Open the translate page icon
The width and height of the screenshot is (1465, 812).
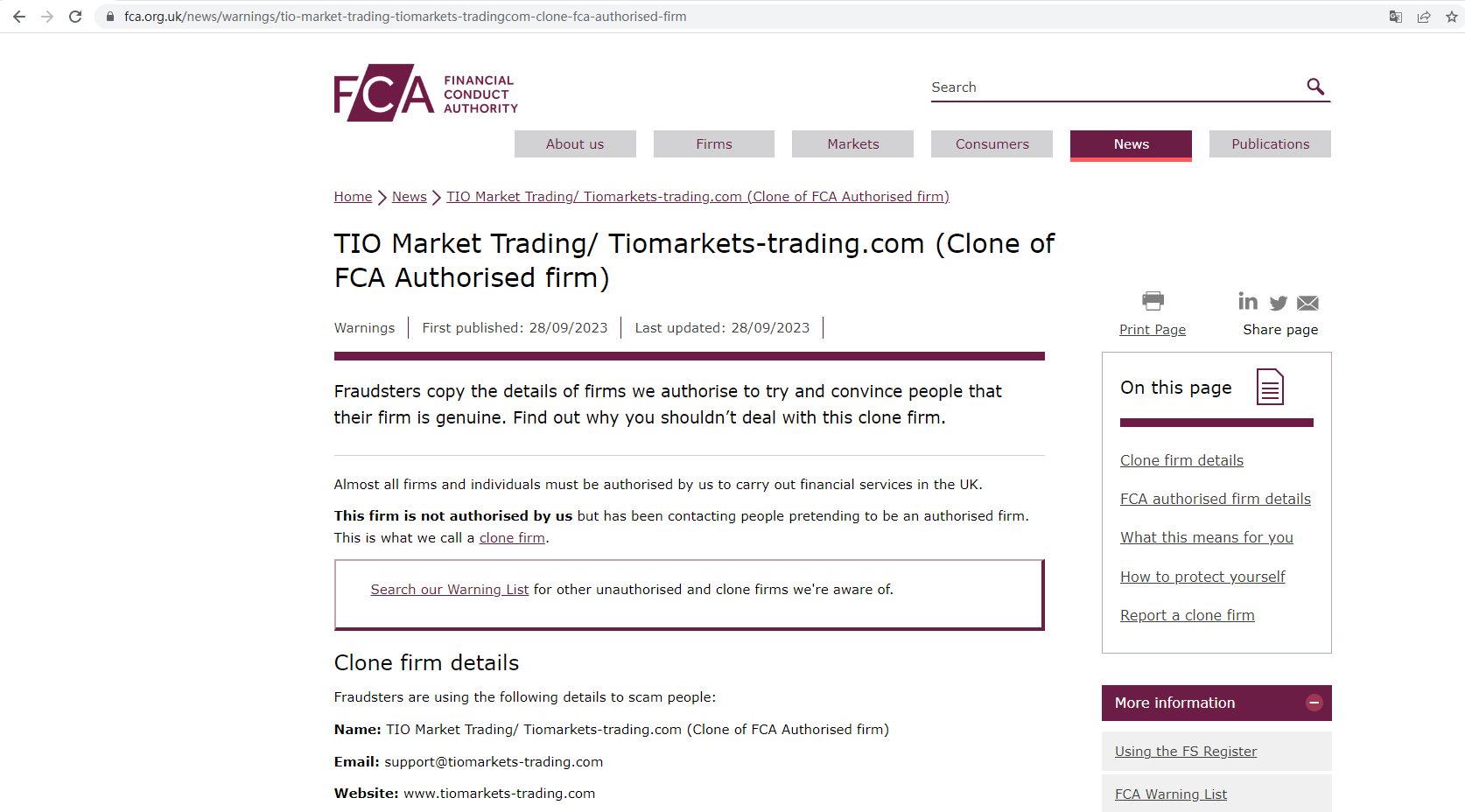point(1396,17)
